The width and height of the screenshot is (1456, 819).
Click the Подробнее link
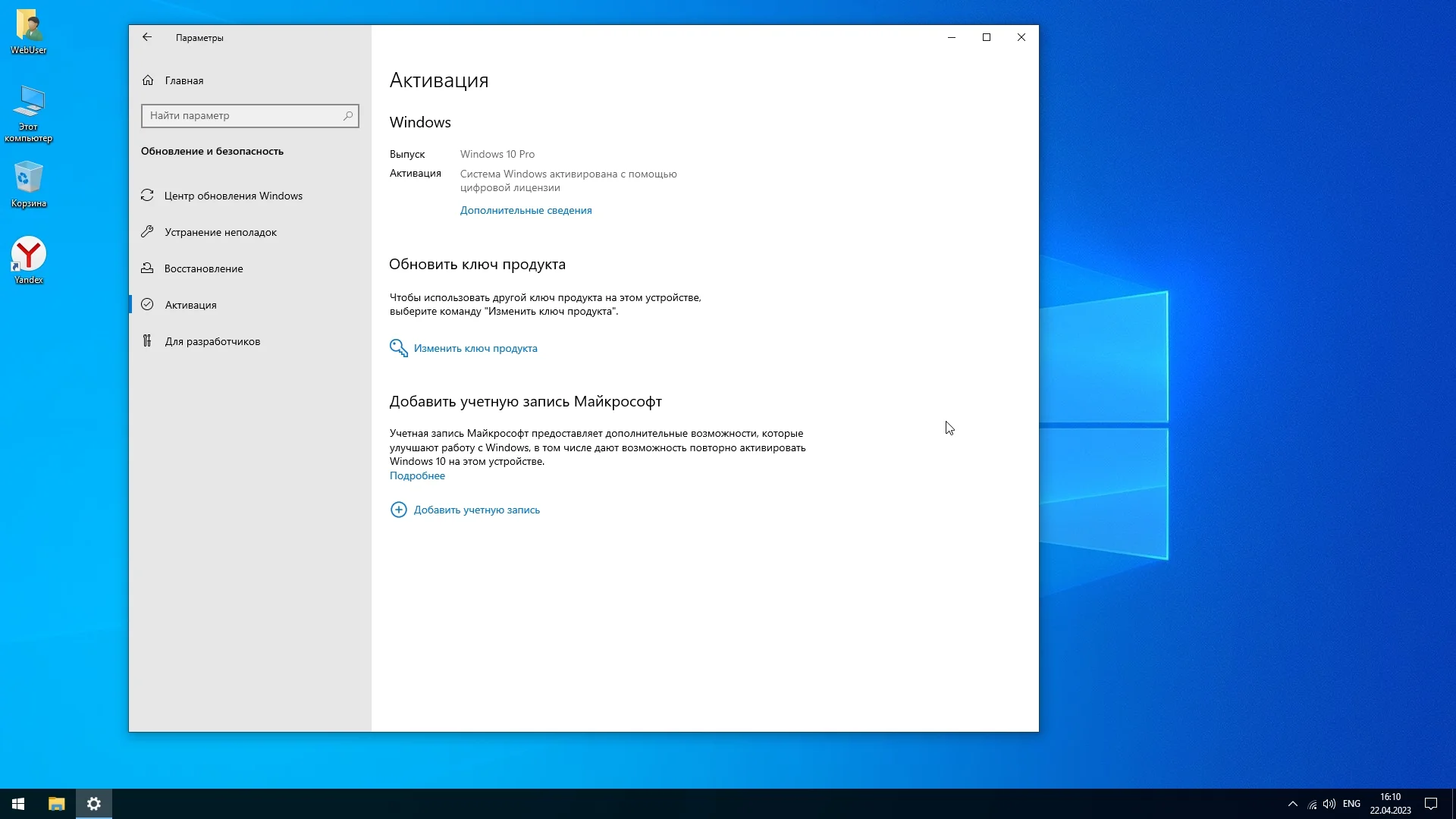(x=417, y=475)
